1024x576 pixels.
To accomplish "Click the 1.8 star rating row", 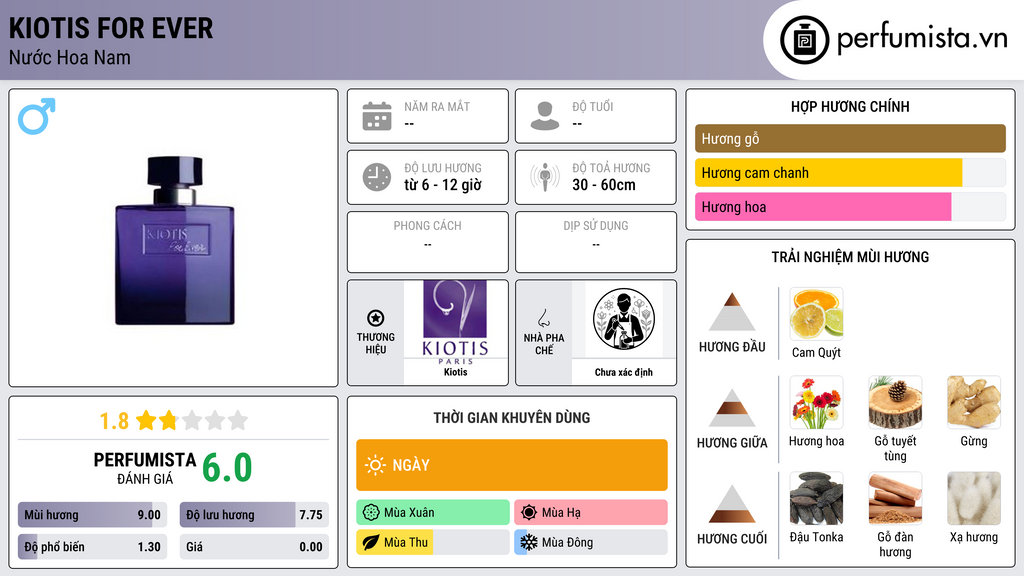I will tap(174, 421).
